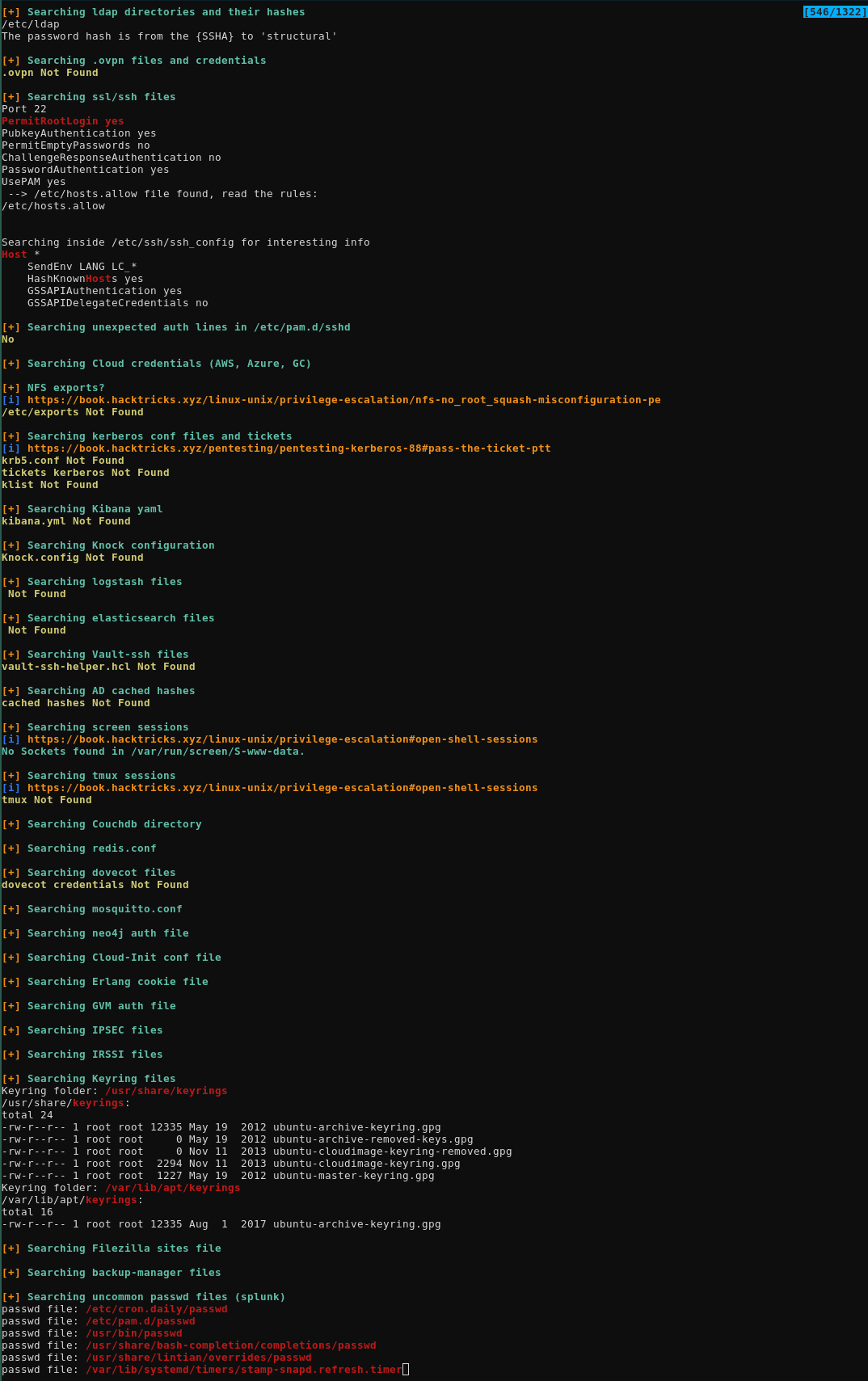Click the PasswordAuthentication yes line
This screenshot has height=1381, width=868.
pyautogui.click(x=86, y=170)
